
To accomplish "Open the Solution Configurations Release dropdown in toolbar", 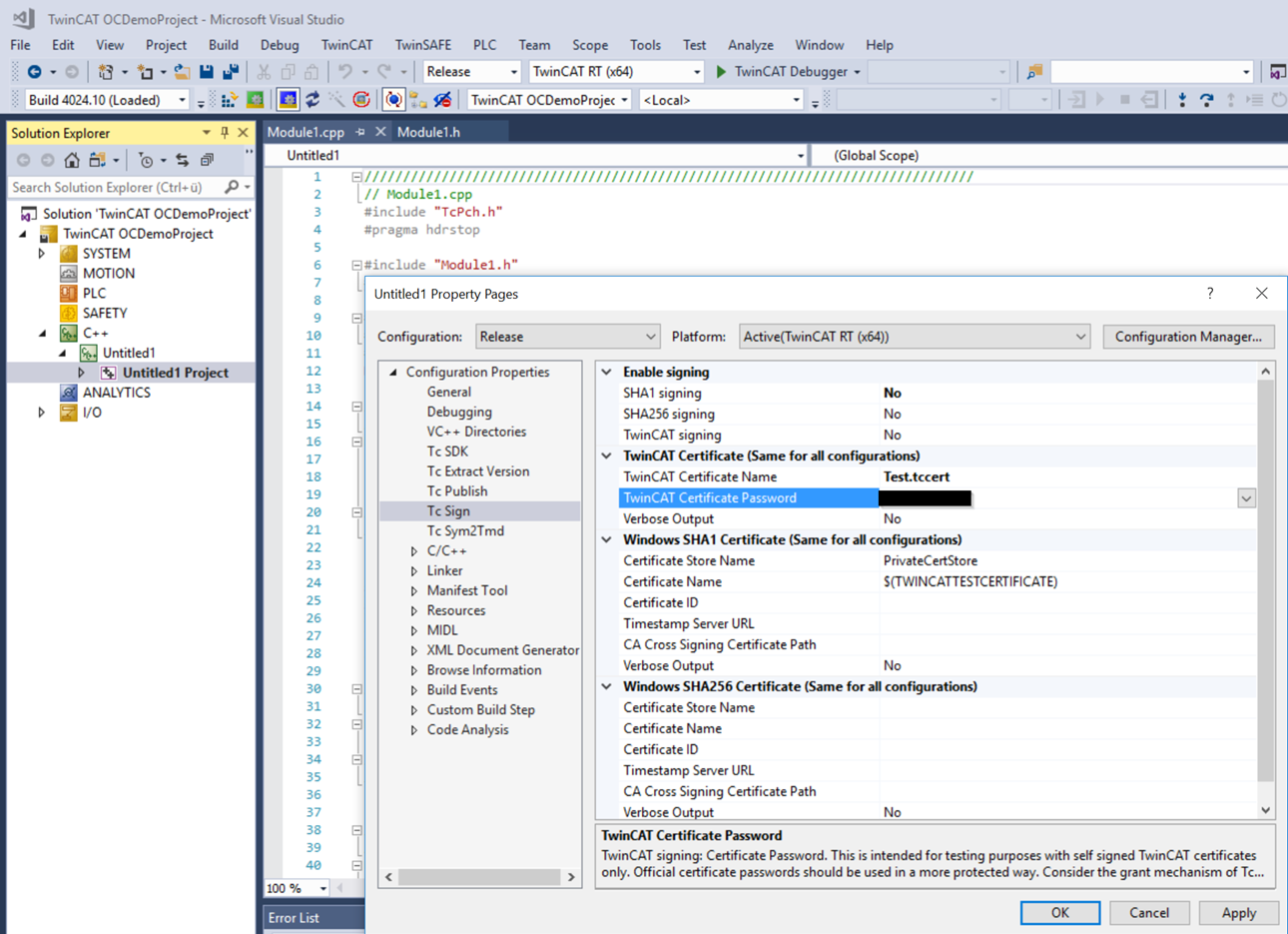I will coord(471,72).
